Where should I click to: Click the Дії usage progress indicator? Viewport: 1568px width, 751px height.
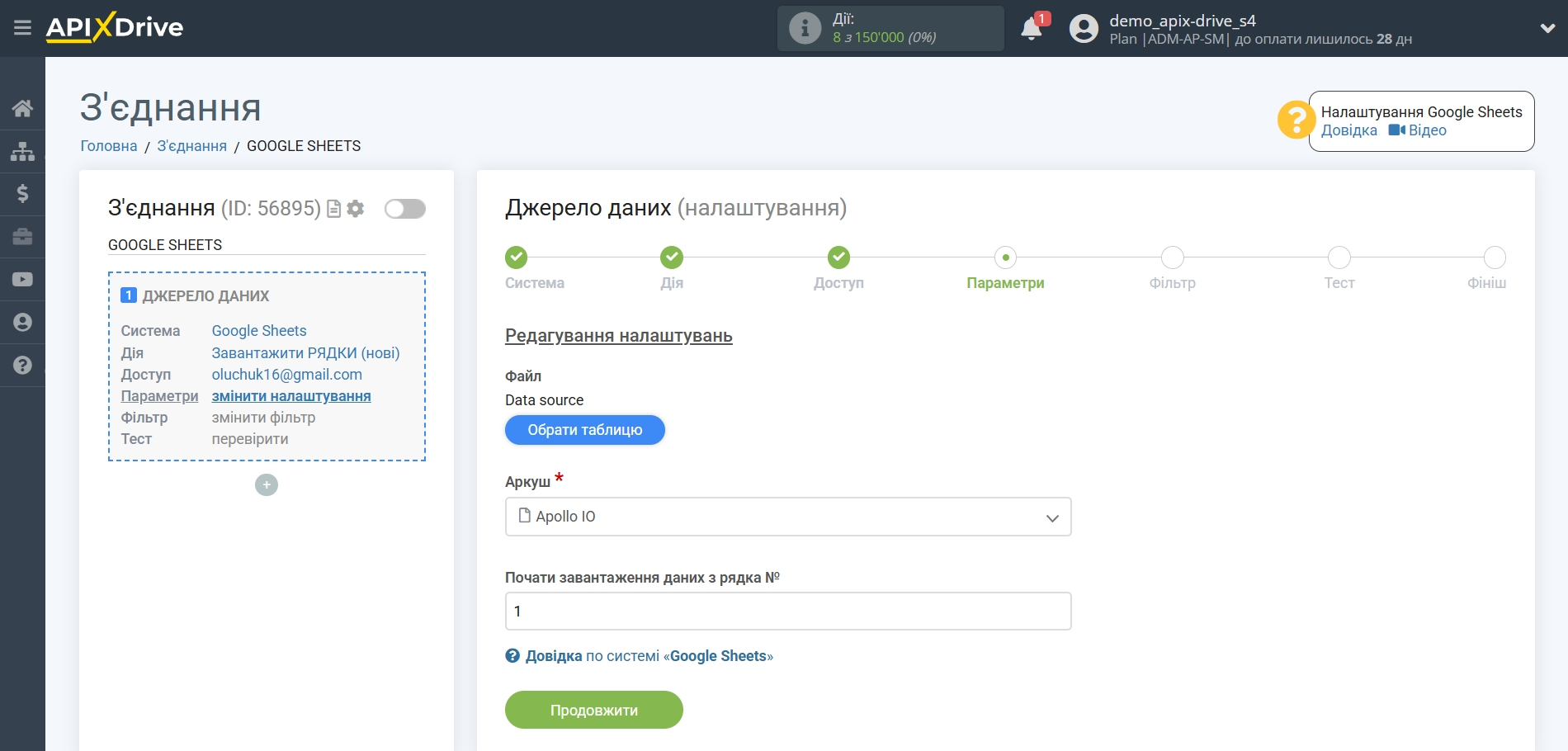pyautogui.click(x=890, y=27)
